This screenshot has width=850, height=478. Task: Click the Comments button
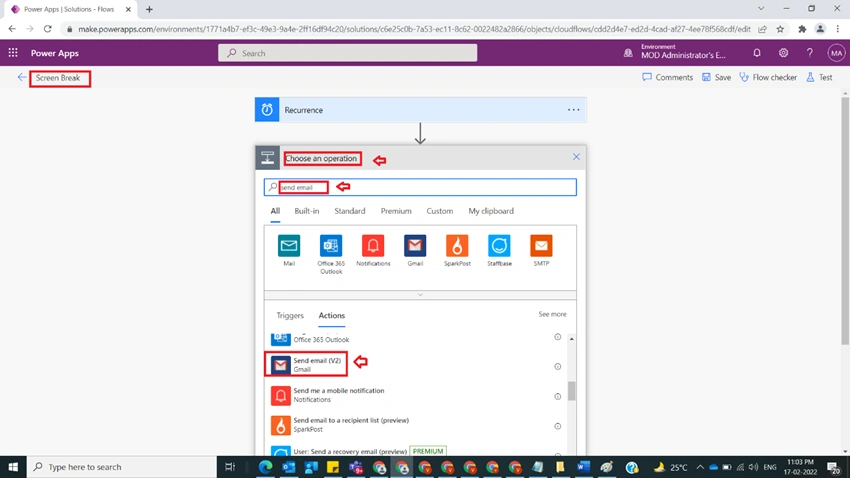tap(667, 77)
